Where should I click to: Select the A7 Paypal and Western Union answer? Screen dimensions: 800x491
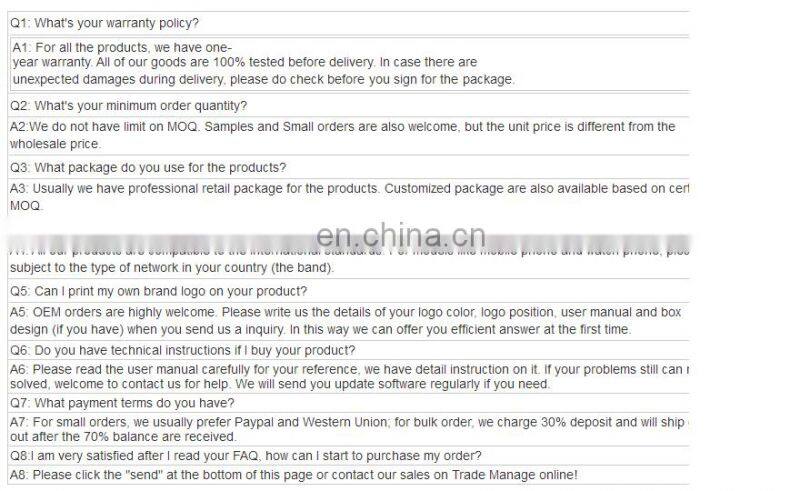pyautogui.click(x=350, y=422)
